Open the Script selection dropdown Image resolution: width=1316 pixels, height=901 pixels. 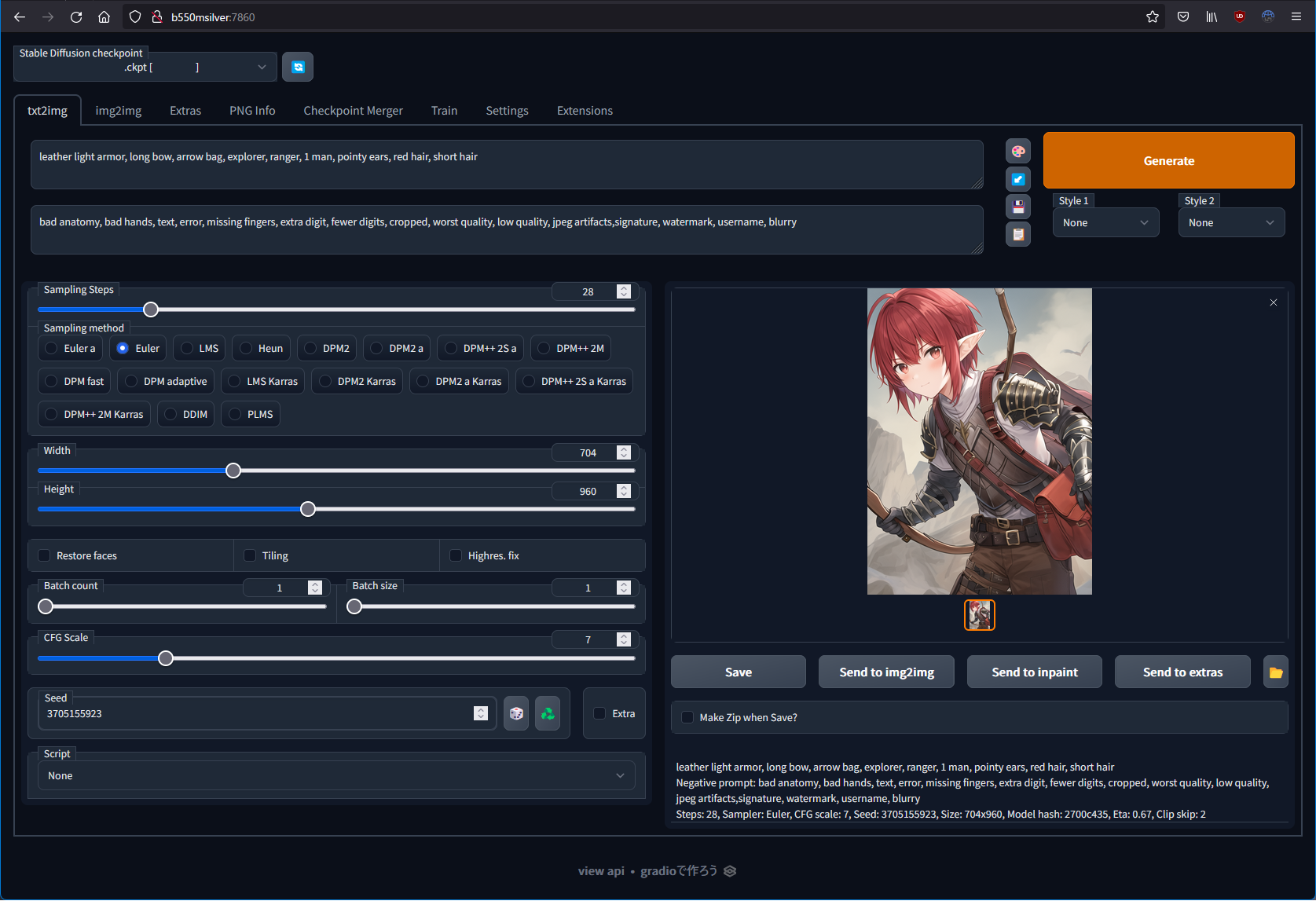[x=337, y=775]
